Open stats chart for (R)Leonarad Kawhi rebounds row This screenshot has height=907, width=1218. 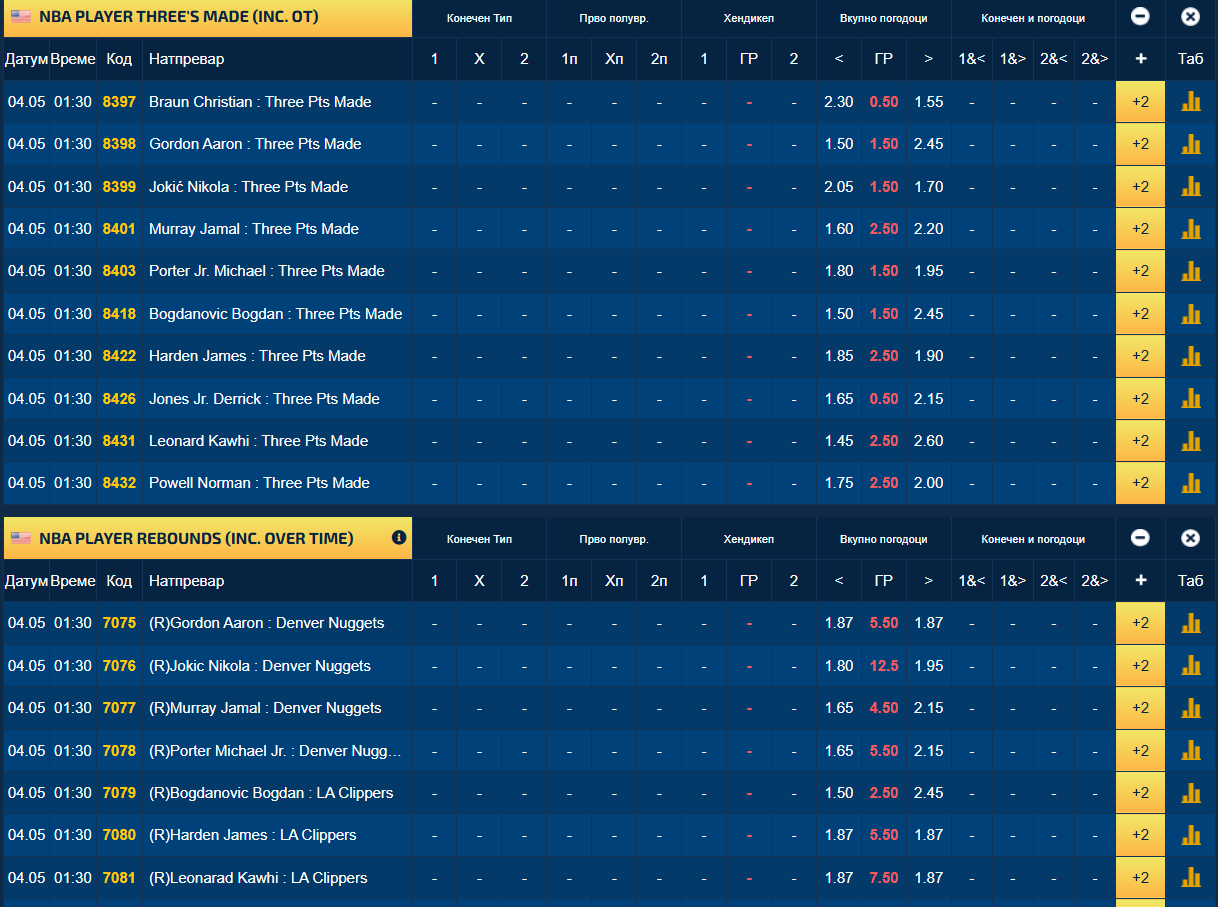point(1191,878)
